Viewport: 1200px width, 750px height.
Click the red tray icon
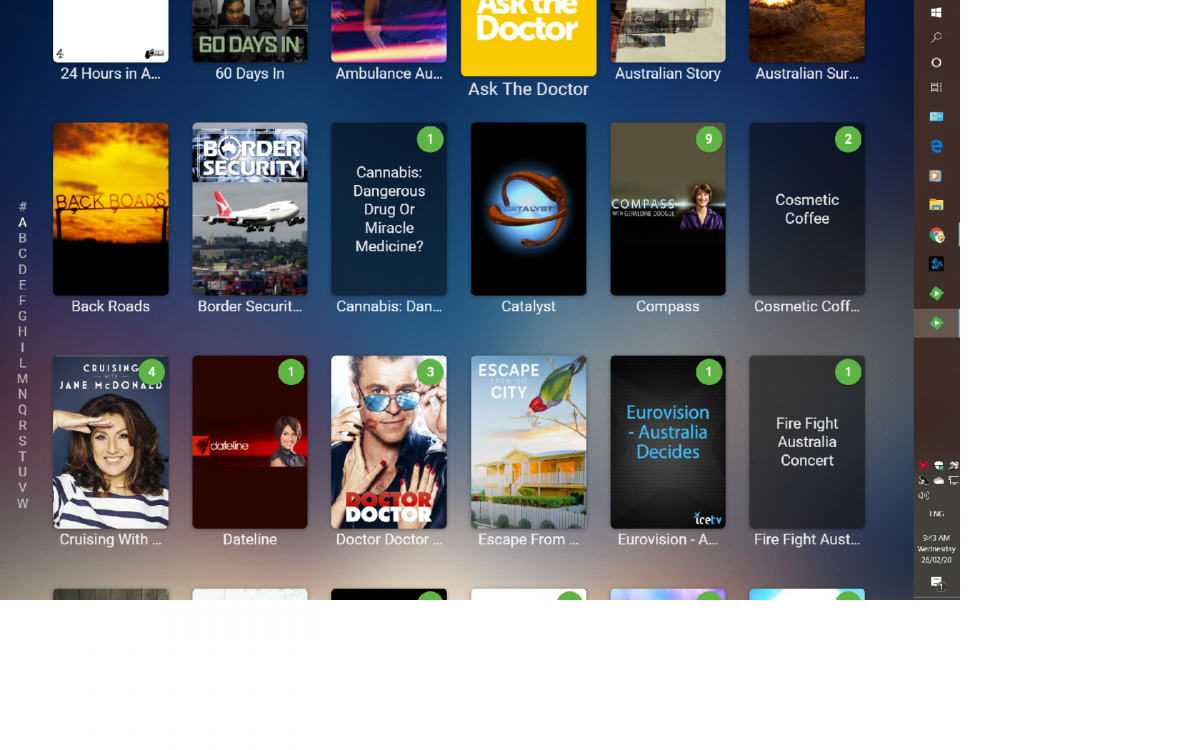(x=923, y=466)
